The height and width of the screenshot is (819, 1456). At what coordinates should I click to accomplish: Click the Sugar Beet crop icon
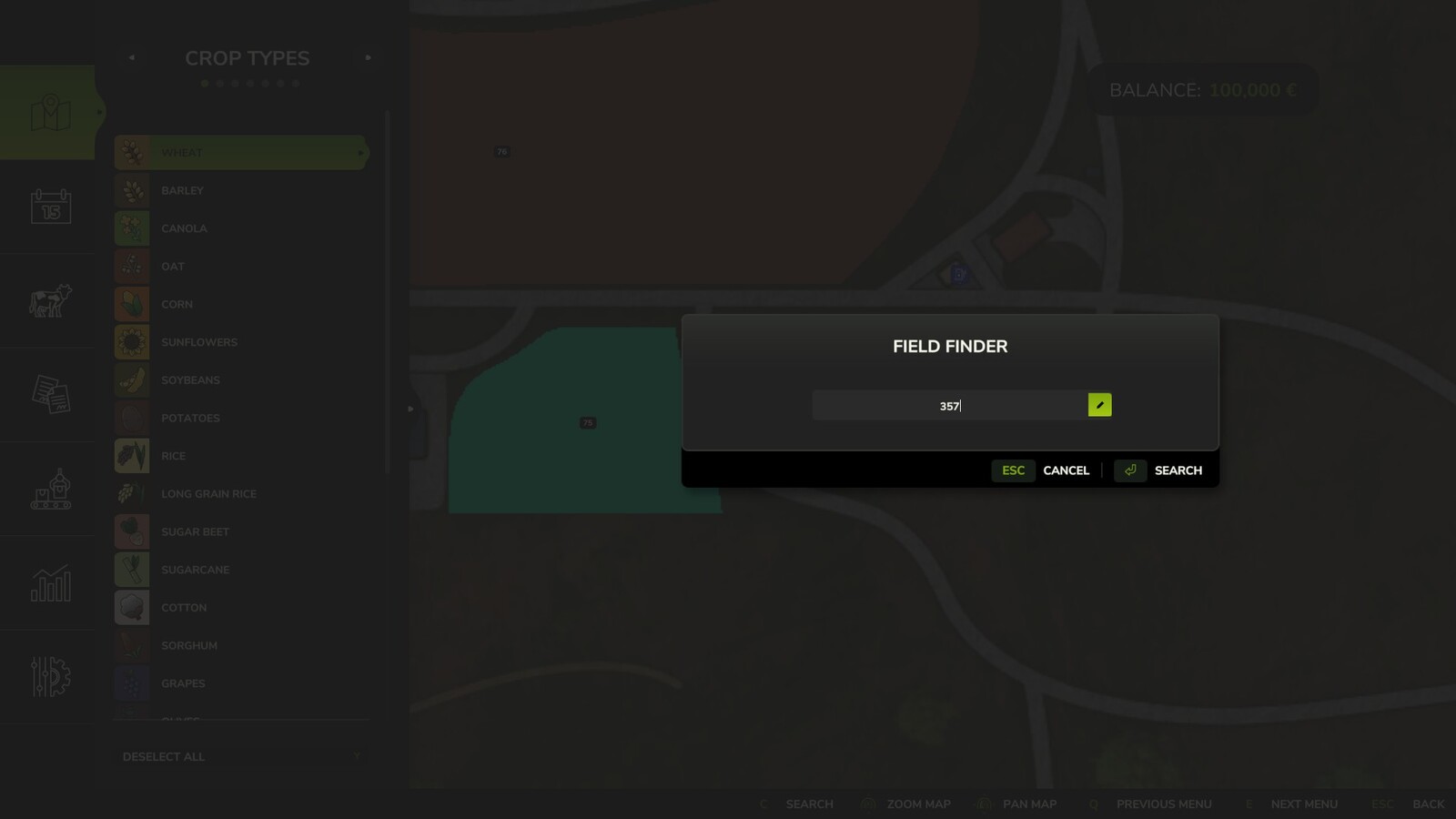pos(132,531)
